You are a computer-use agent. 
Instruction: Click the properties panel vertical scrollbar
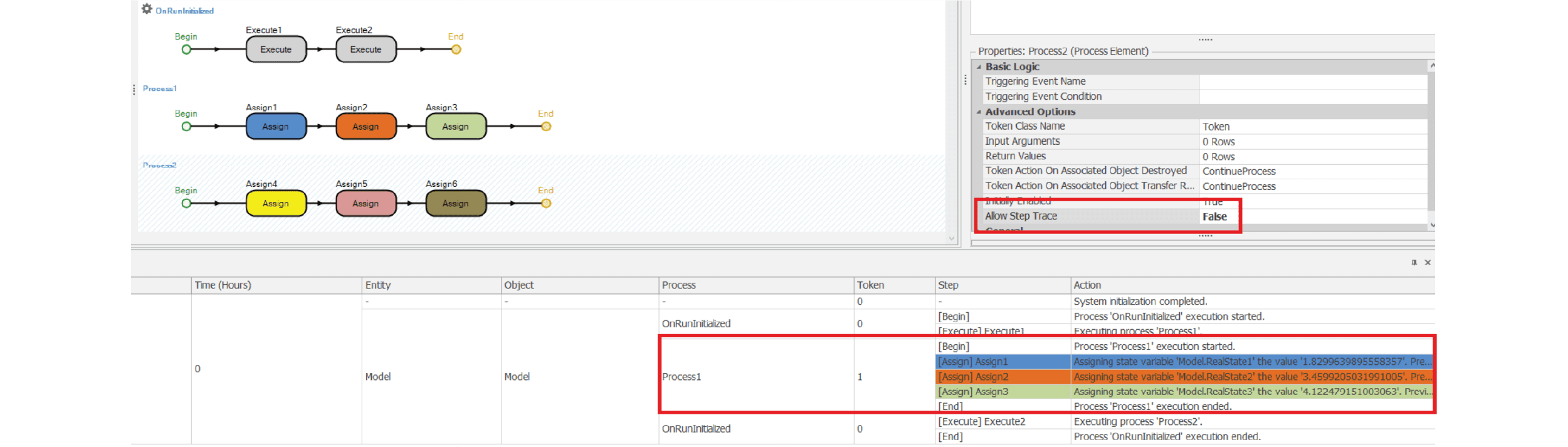point(1431,141)
